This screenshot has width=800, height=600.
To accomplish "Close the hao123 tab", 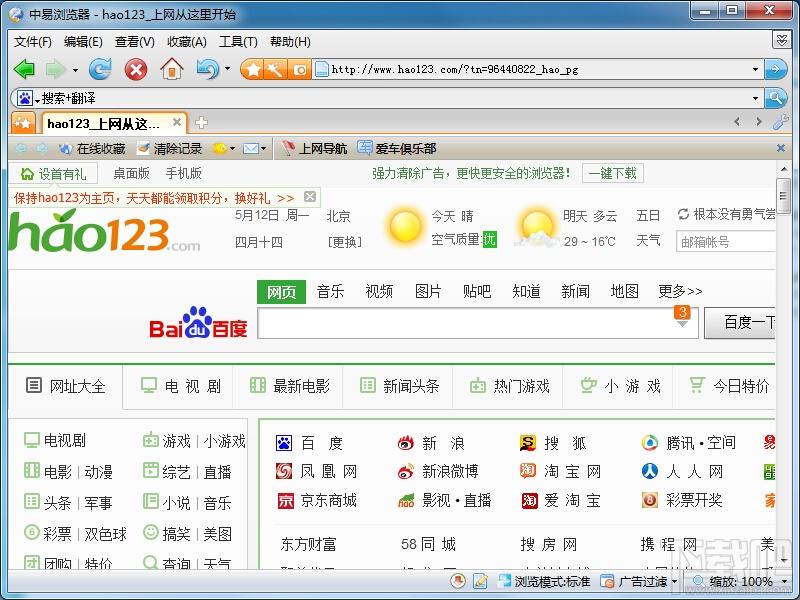I will [x=177, y=122].
